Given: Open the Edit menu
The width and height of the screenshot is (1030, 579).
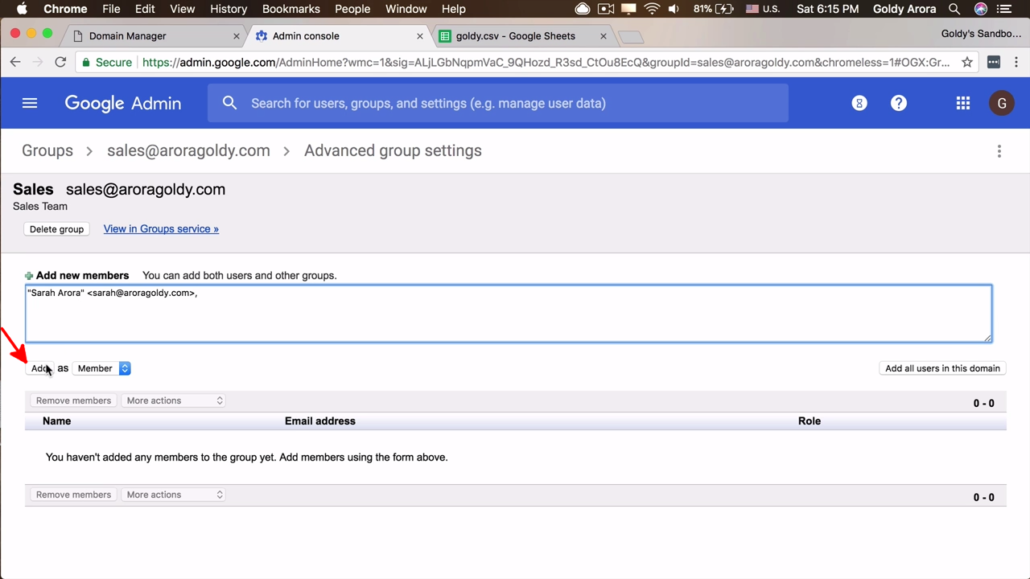Looking at the screenshot, I should tap(145, 9).
